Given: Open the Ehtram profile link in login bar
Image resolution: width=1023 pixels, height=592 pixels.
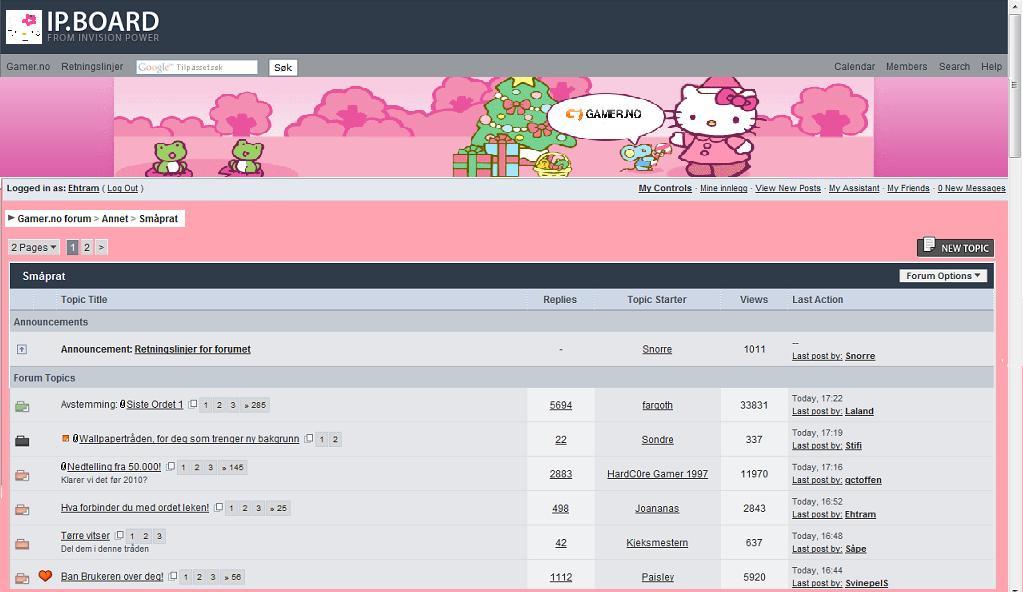Looking at the screenshot, I should [84, 188].
